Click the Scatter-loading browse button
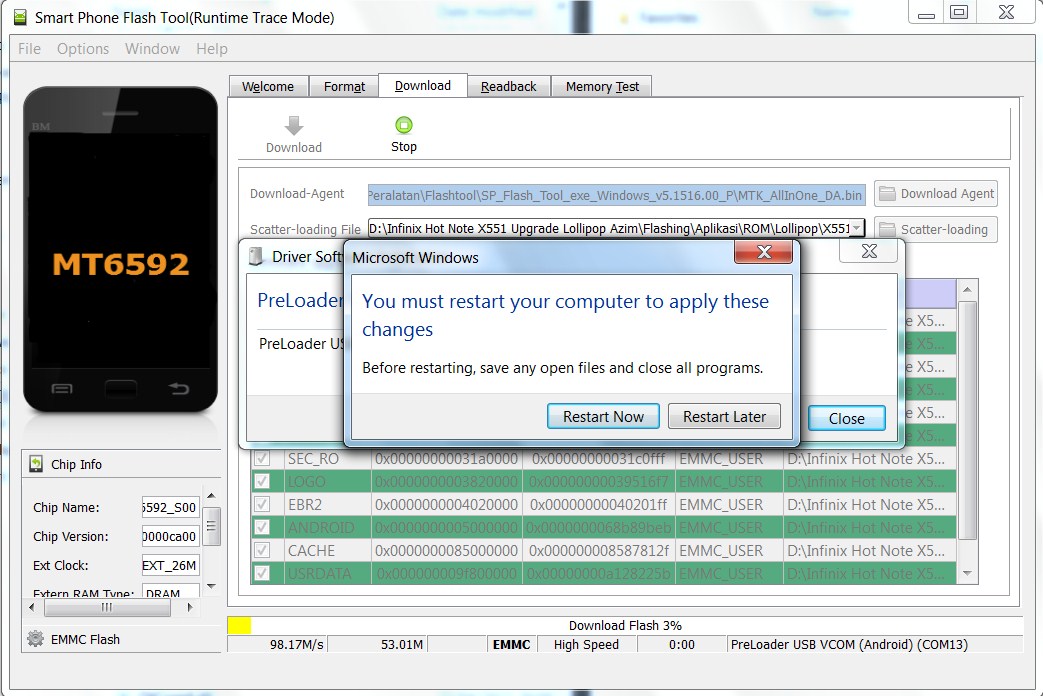This screenshot has width=1043, height=696. (x=936, y=230)
